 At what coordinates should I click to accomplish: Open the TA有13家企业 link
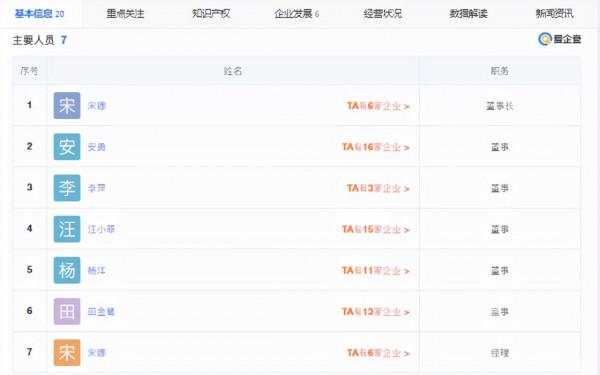pos(376,311)
